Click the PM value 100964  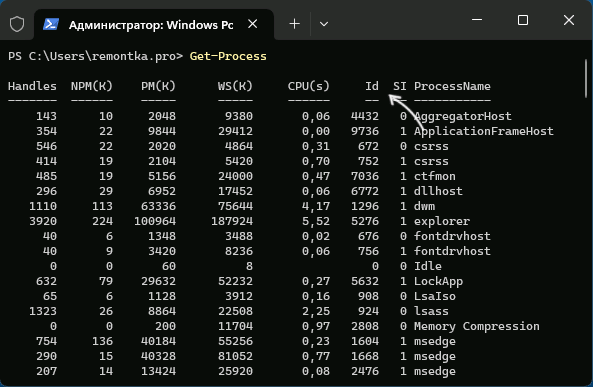point(155,221)
